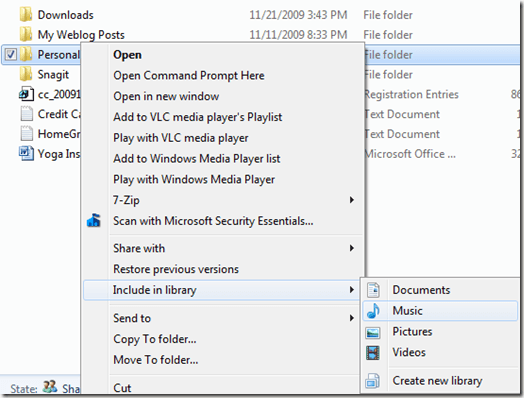Include folder in Videos library
Image resolution: width=524 pixels, height=398 pixels.
(409, 352)
